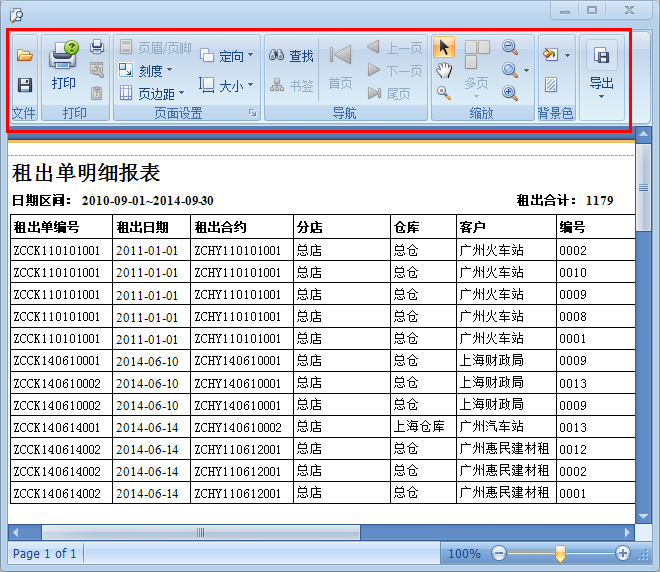The image size is (660, 572).
Task: Save the document using the floppy disk icon
Action: coord(25,85)
